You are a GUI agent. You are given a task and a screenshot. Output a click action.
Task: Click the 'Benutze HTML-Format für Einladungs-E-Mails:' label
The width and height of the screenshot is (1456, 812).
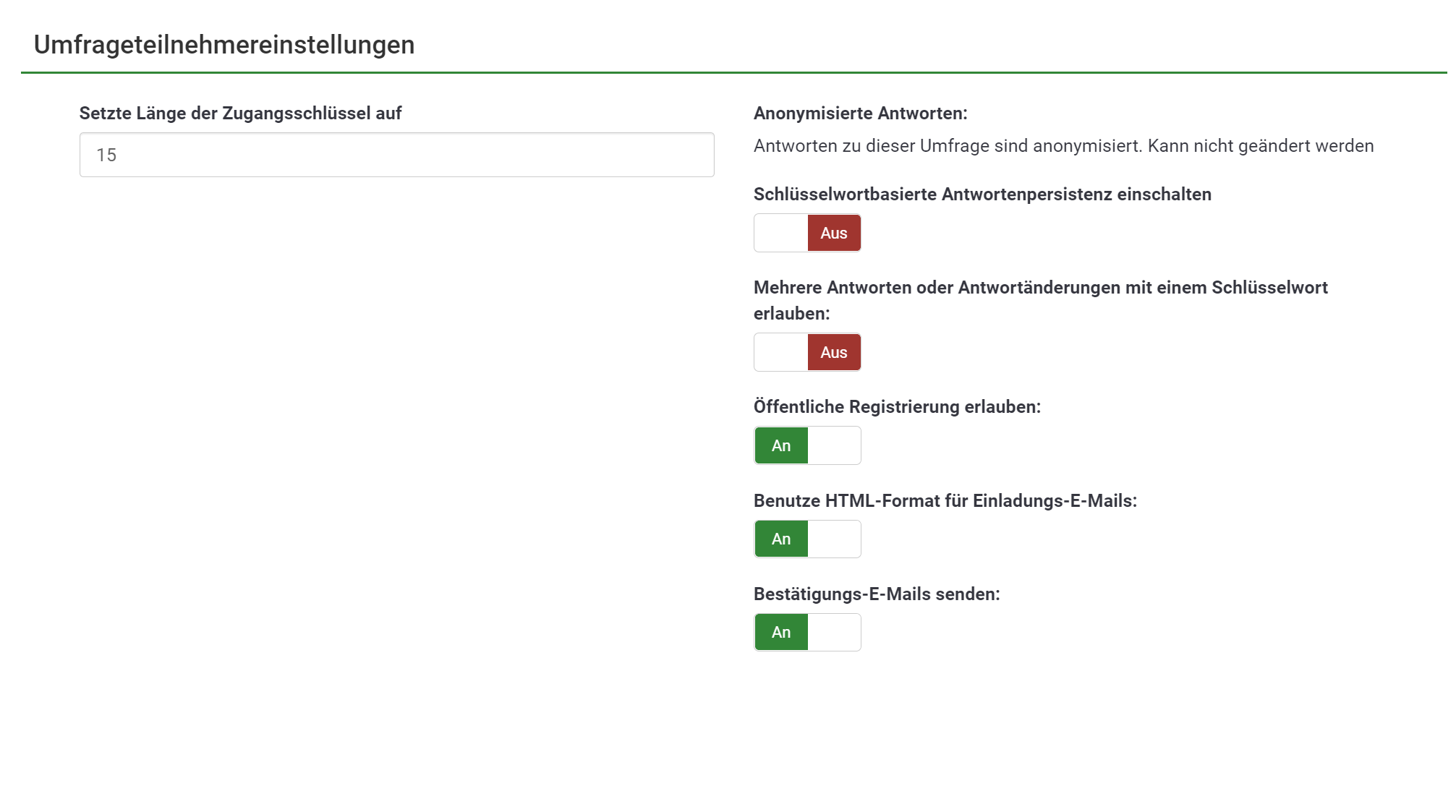tap(945, 501)
